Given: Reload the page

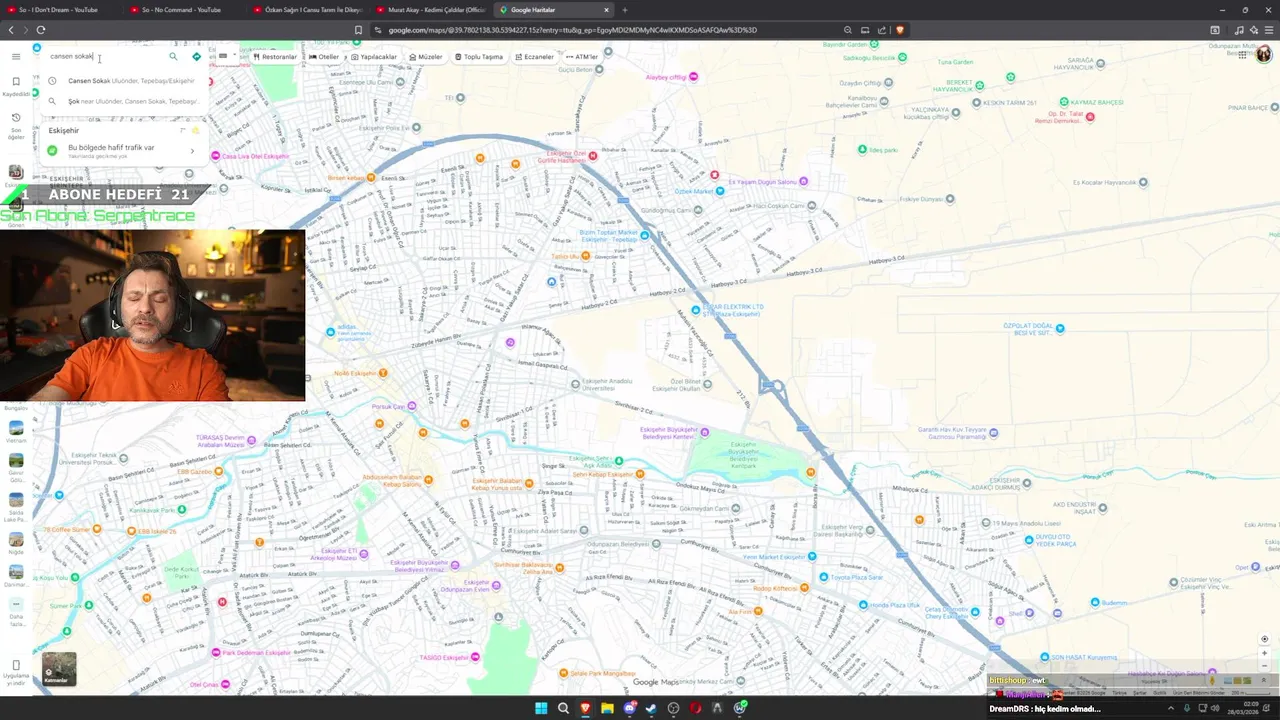Looking at the screenshot, I should click(x=41, y=30).
